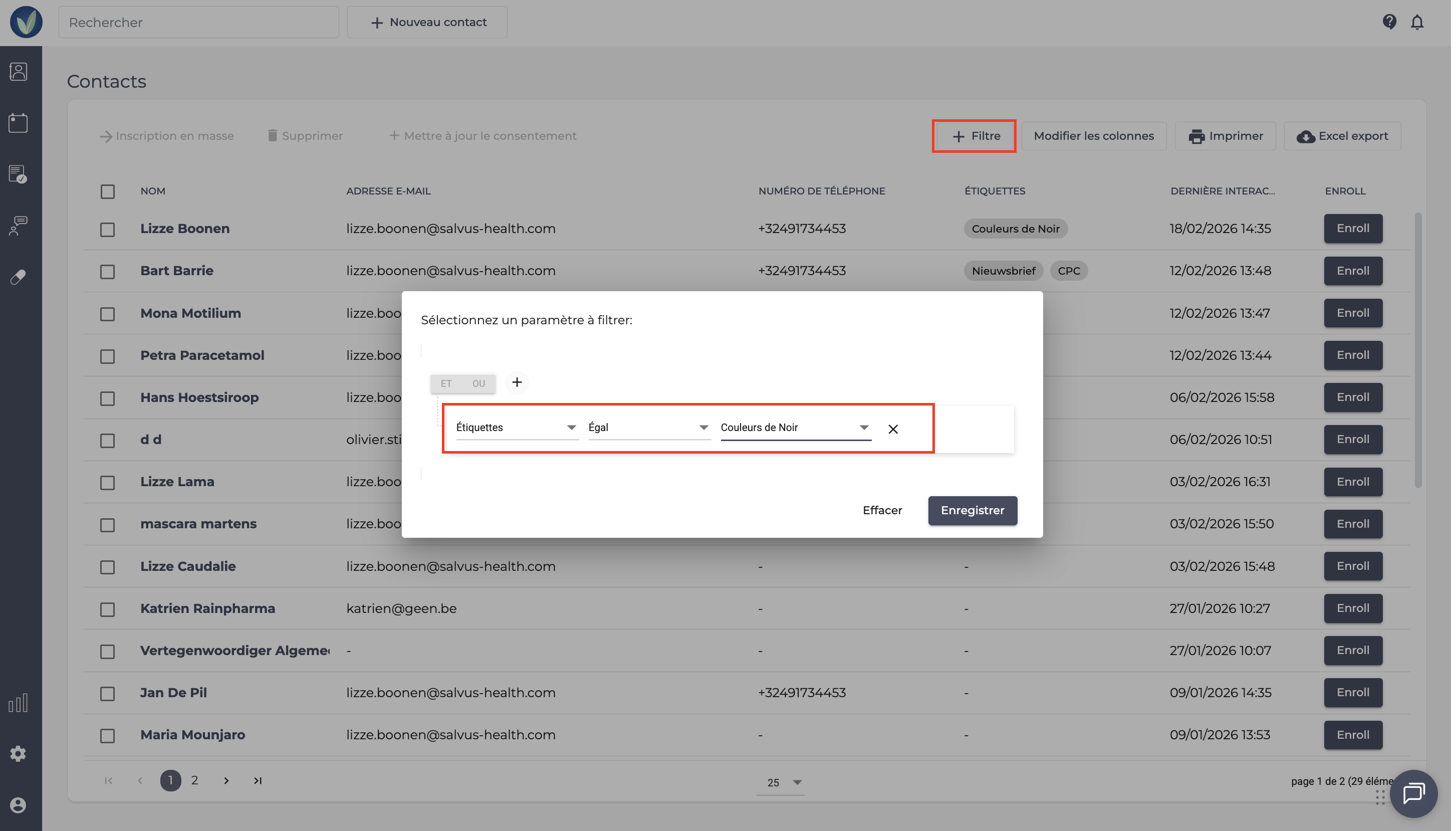Open the calendar sidebar icon
The width and height of the screenshot is (1456, 831).
(18, 123)
